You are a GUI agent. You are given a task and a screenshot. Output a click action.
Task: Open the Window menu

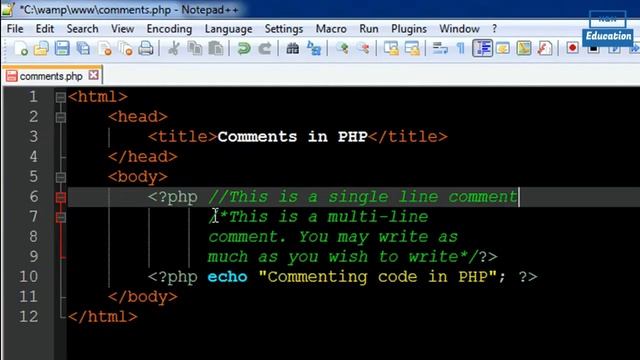459,29
